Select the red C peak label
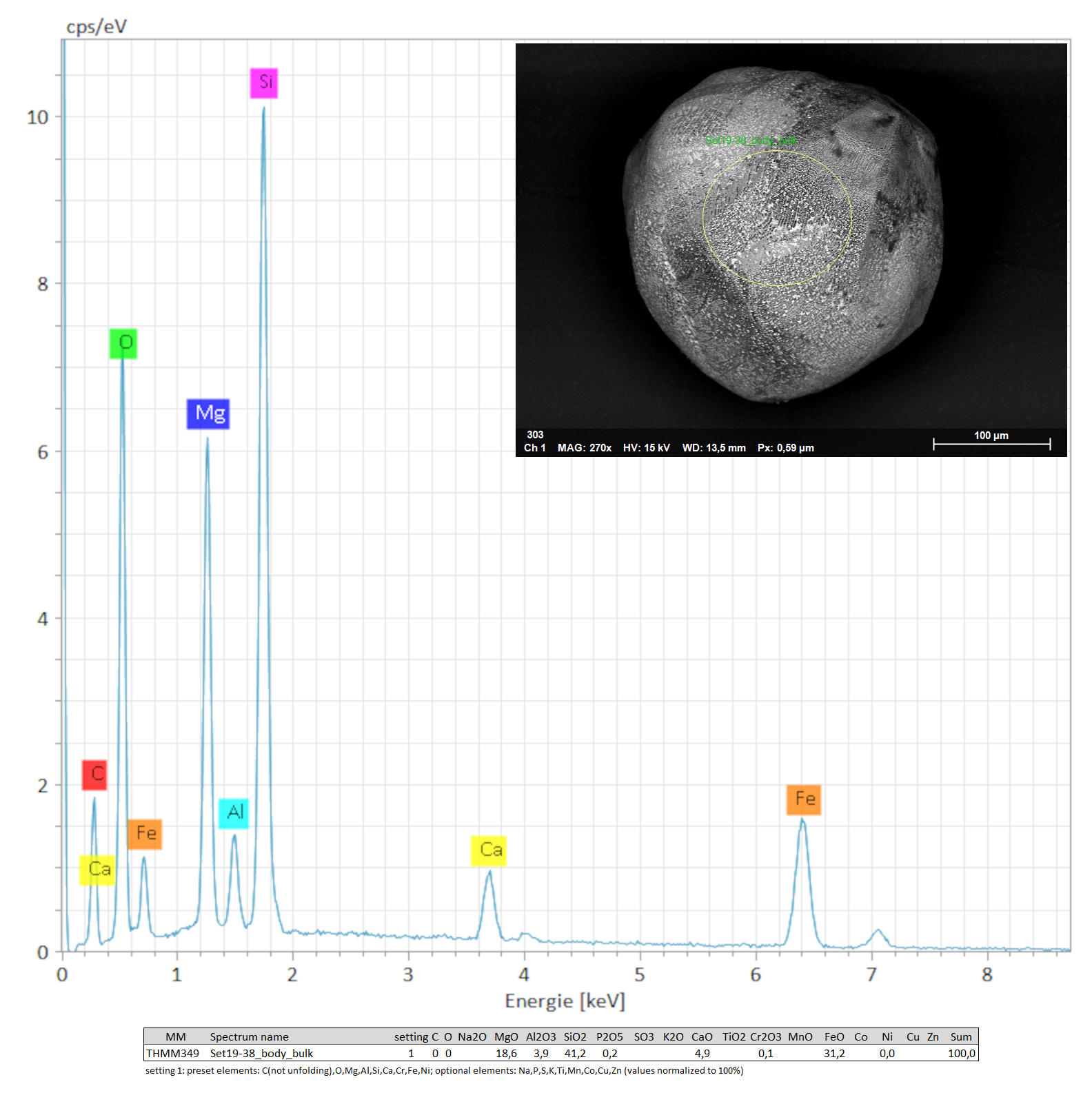Screen dimensions: 1092x1104 94,775
